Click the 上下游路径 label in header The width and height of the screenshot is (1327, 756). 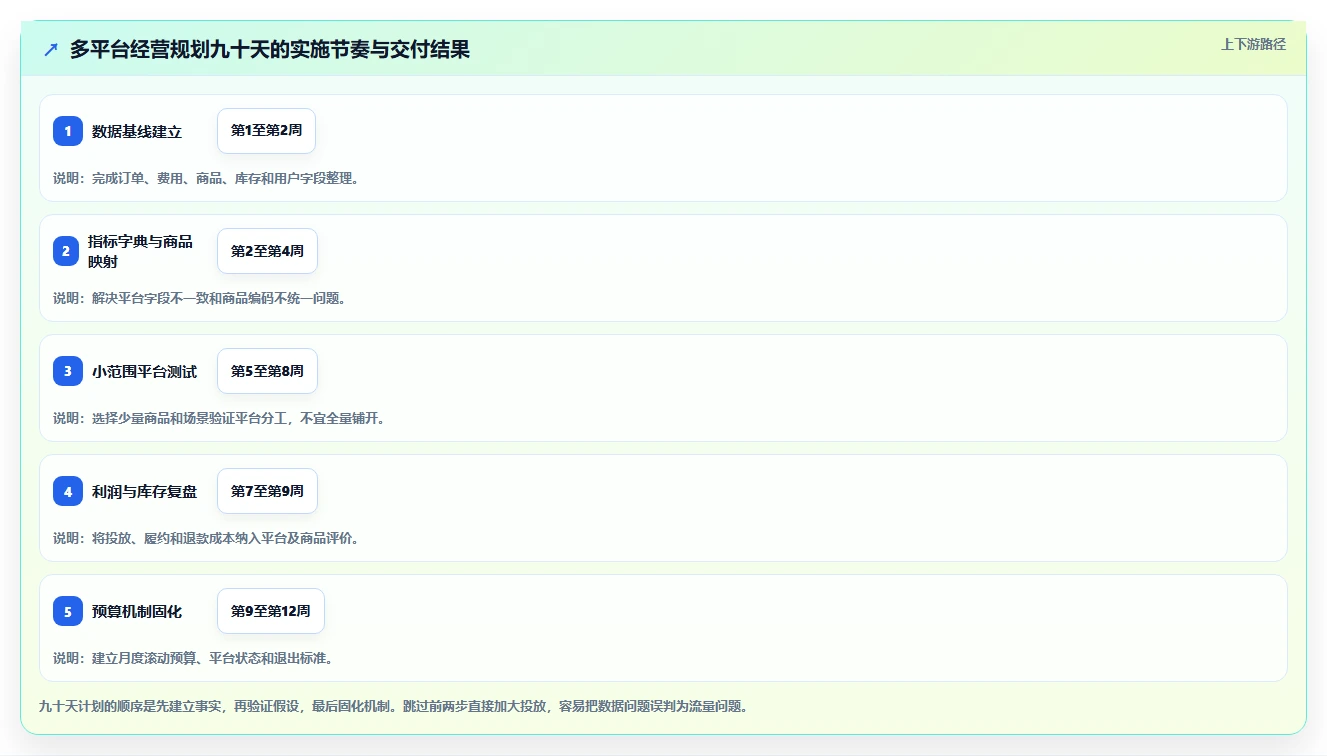(1253, 44)
